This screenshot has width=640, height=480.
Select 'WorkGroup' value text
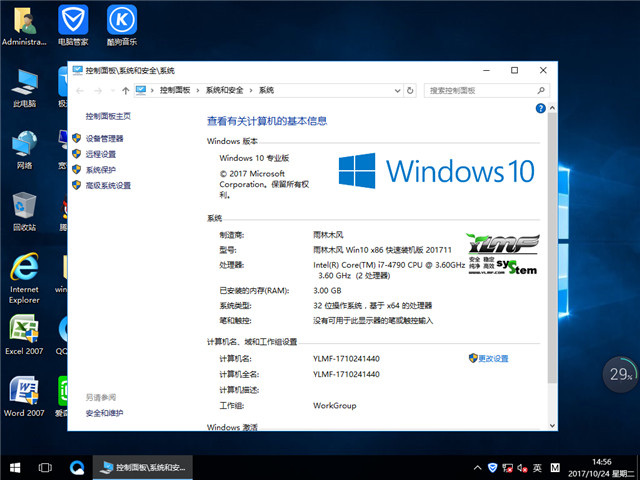334,406
